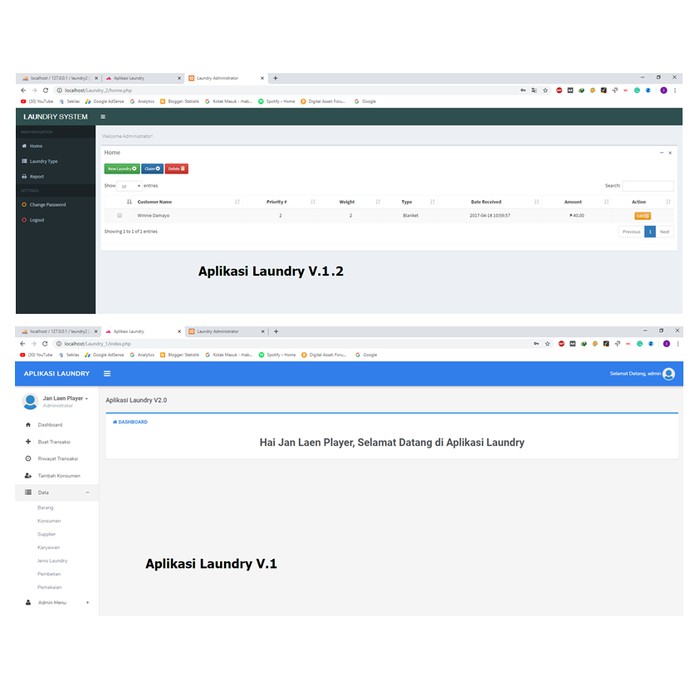Click red Delete button
This screenshot has width=700, height=700.
176,168
